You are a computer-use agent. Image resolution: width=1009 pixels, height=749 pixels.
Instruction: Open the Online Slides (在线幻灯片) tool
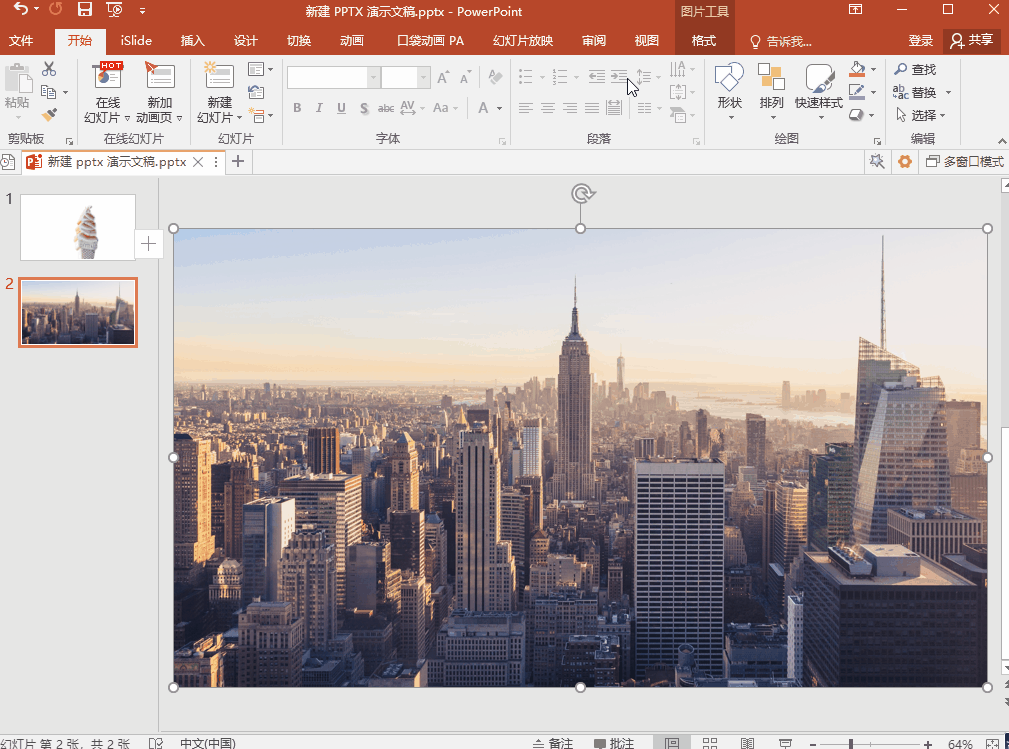click(108, 92)
